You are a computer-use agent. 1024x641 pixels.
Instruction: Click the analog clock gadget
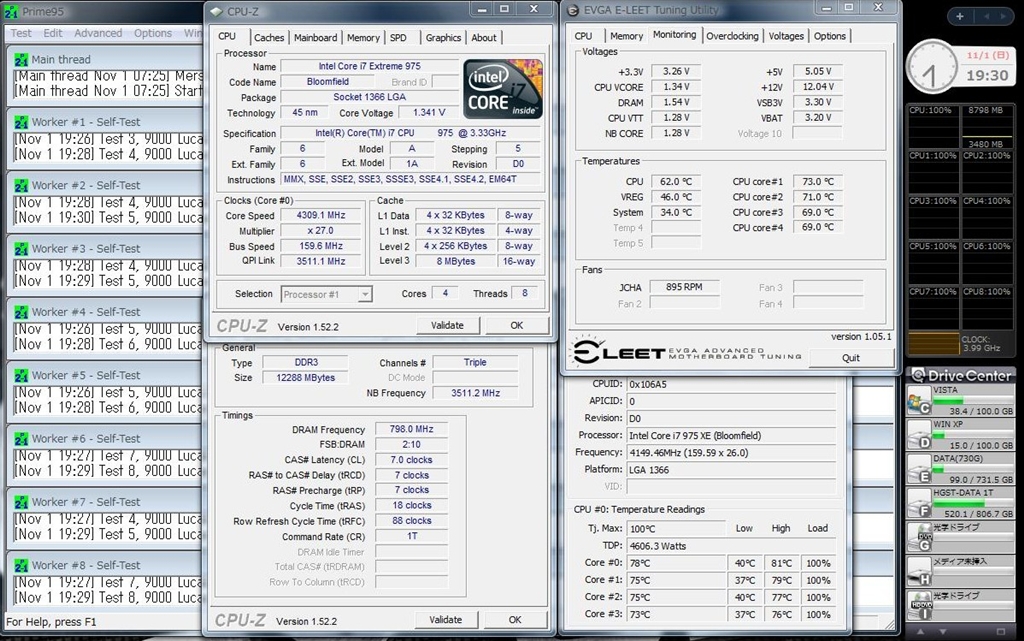pyautogui.click(x=932, y=67)
